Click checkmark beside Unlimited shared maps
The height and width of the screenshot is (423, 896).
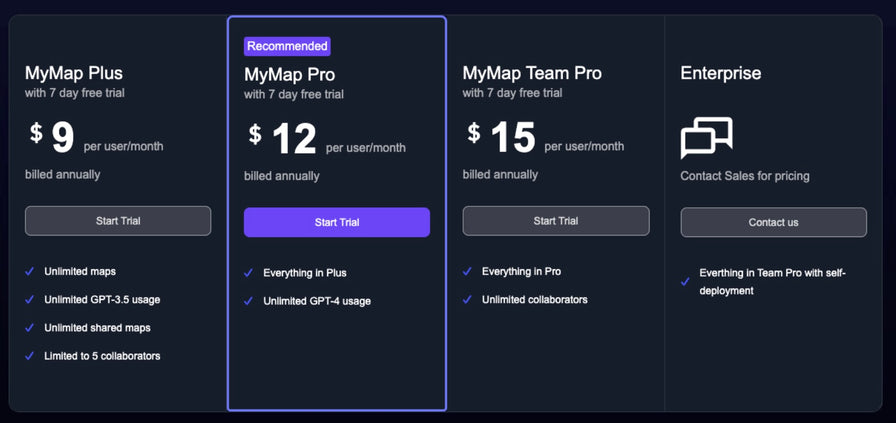click(x=30, y=328)
